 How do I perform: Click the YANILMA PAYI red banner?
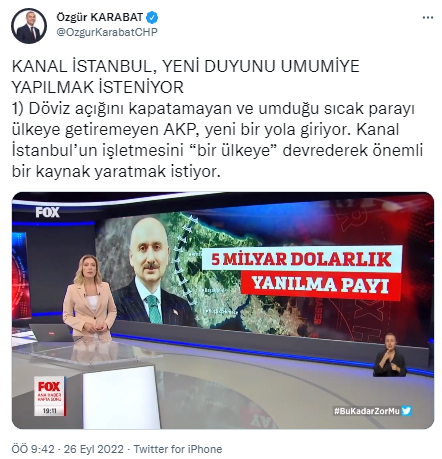(x=320, y=285)
